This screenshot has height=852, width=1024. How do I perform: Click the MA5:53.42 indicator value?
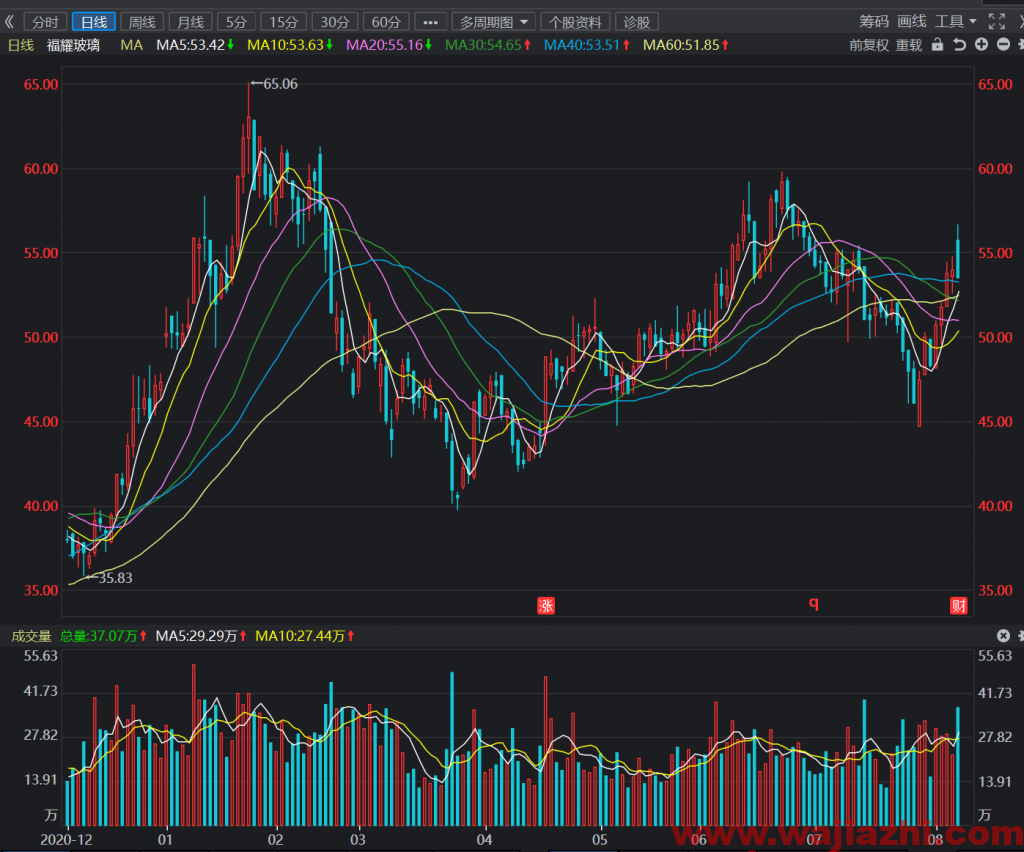tap(195, 45)
